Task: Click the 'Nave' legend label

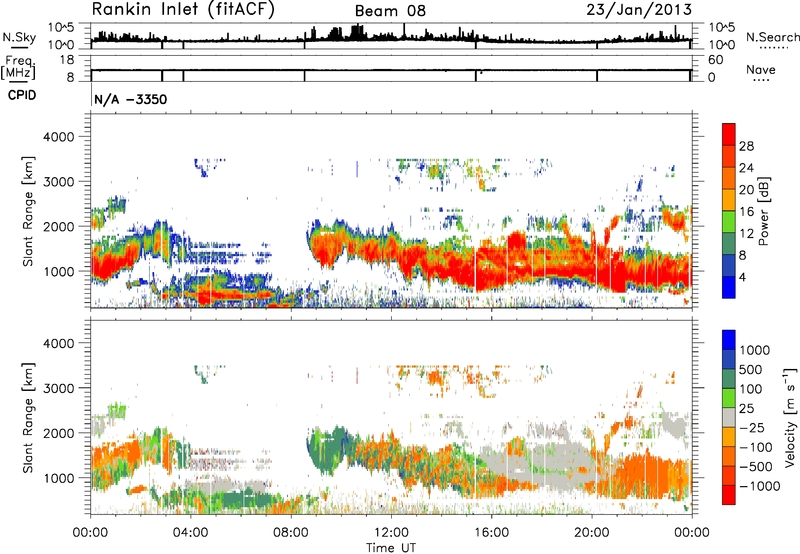Action: [761, 69]
